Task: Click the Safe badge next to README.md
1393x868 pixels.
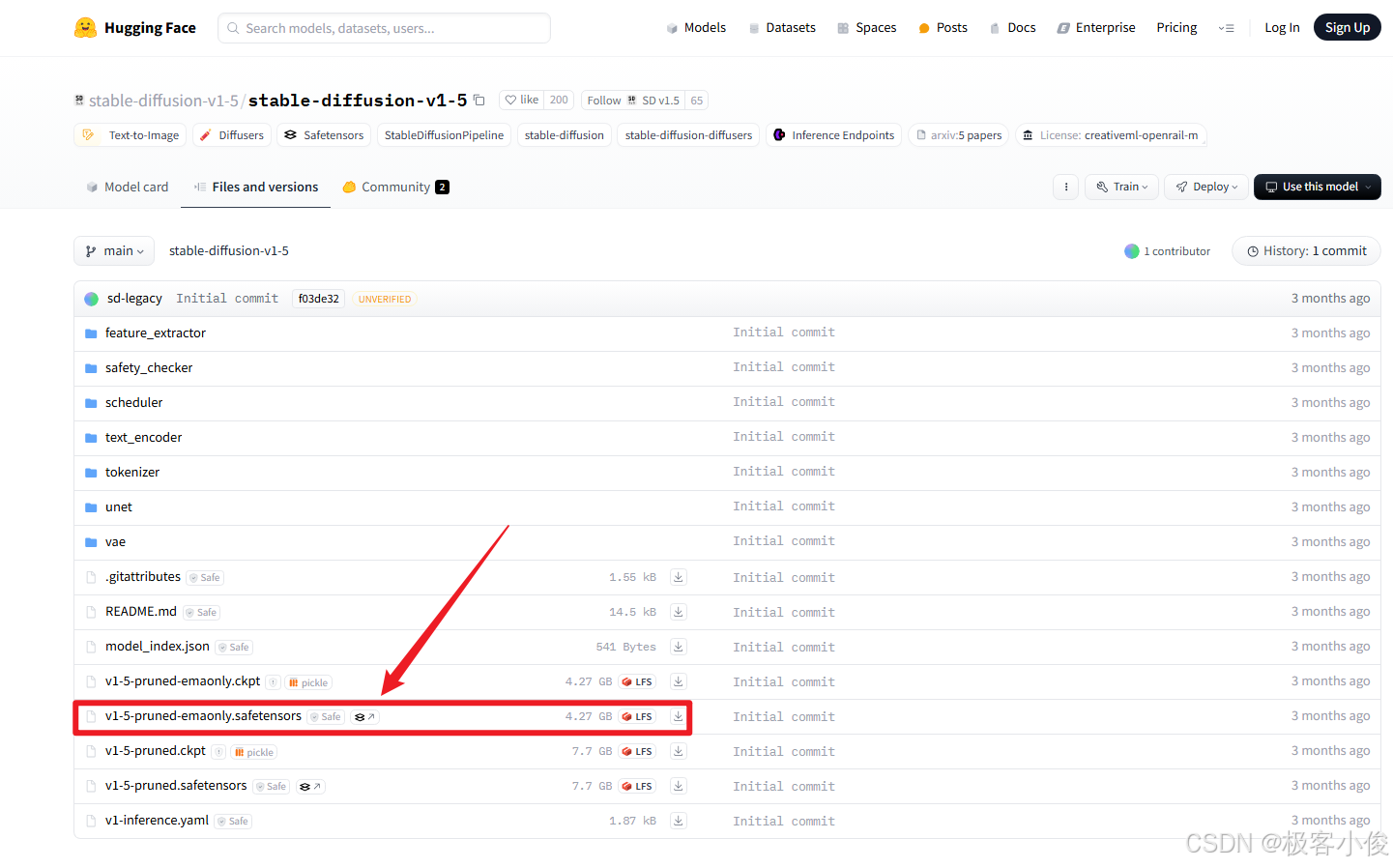Action: 202,613
